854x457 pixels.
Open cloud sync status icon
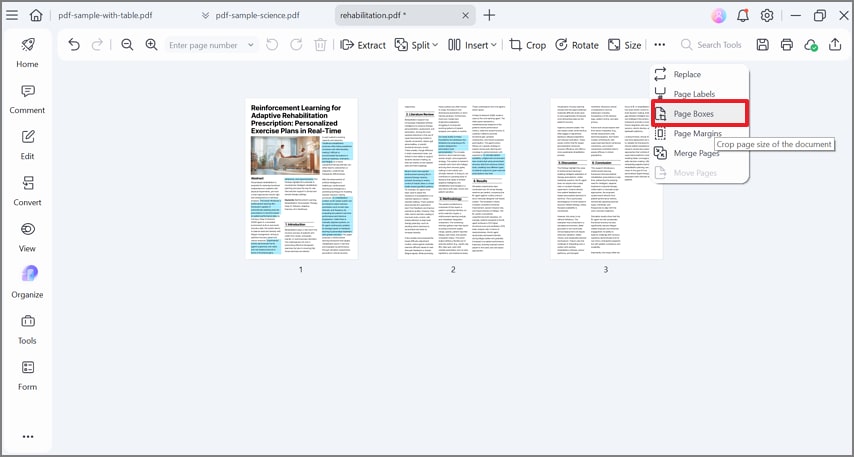click(x=811, y=45)
